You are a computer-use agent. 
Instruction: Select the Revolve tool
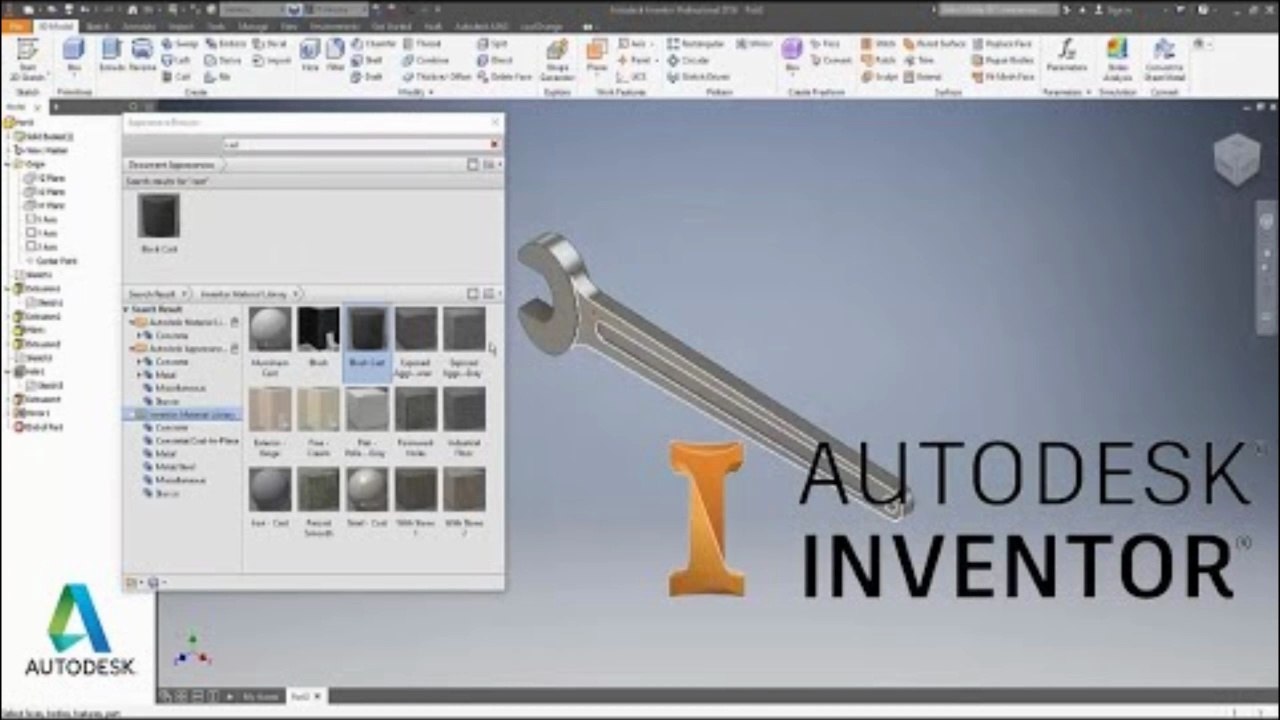coord(142,56)
